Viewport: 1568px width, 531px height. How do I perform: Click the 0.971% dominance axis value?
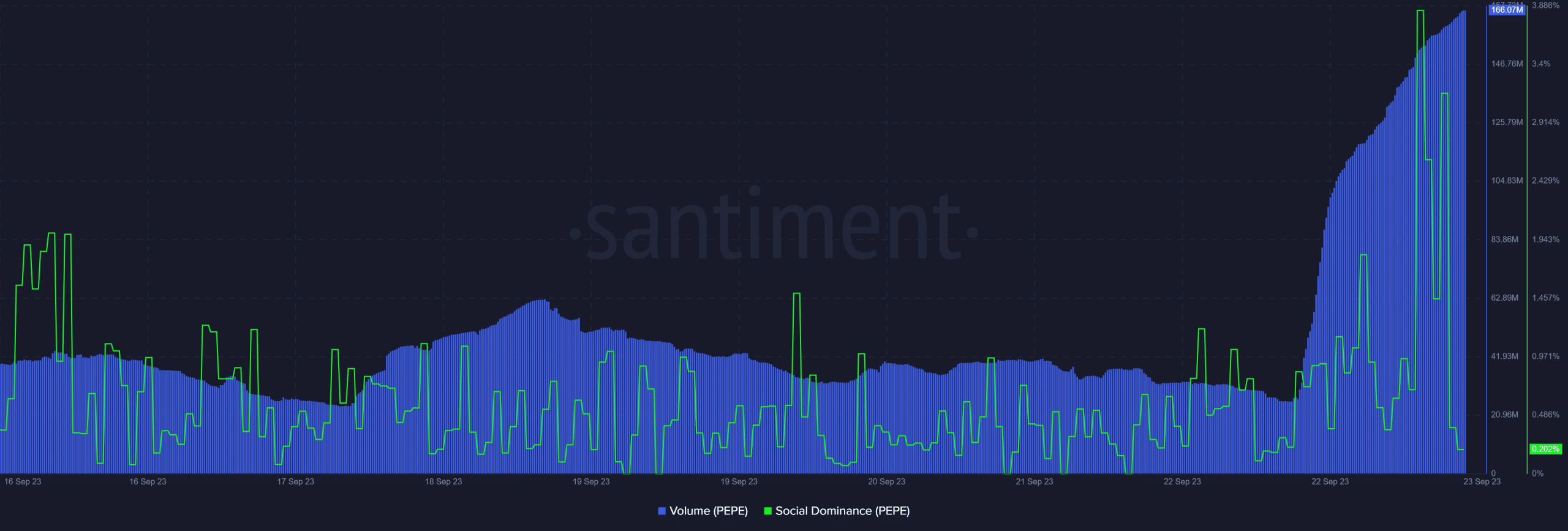(1545, 356)
